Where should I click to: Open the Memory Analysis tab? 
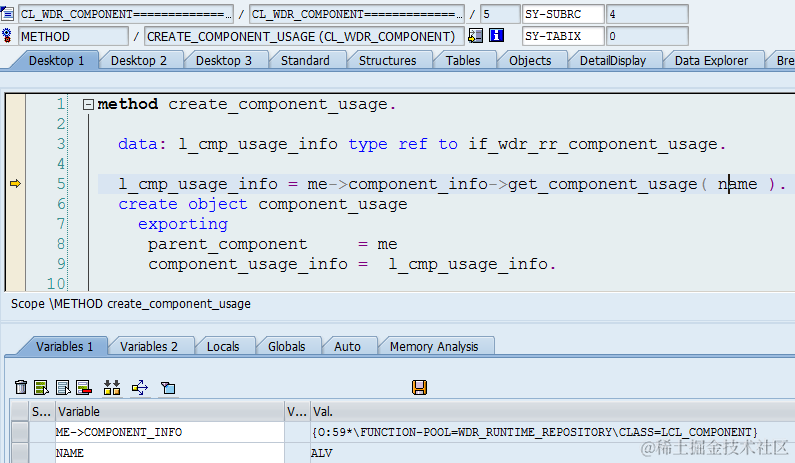(x=434, y=347)
